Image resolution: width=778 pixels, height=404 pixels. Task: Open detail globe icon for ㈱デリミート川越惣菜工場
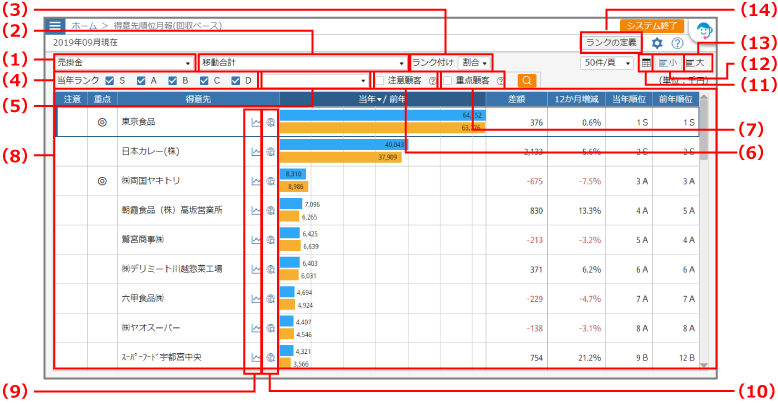270,269
